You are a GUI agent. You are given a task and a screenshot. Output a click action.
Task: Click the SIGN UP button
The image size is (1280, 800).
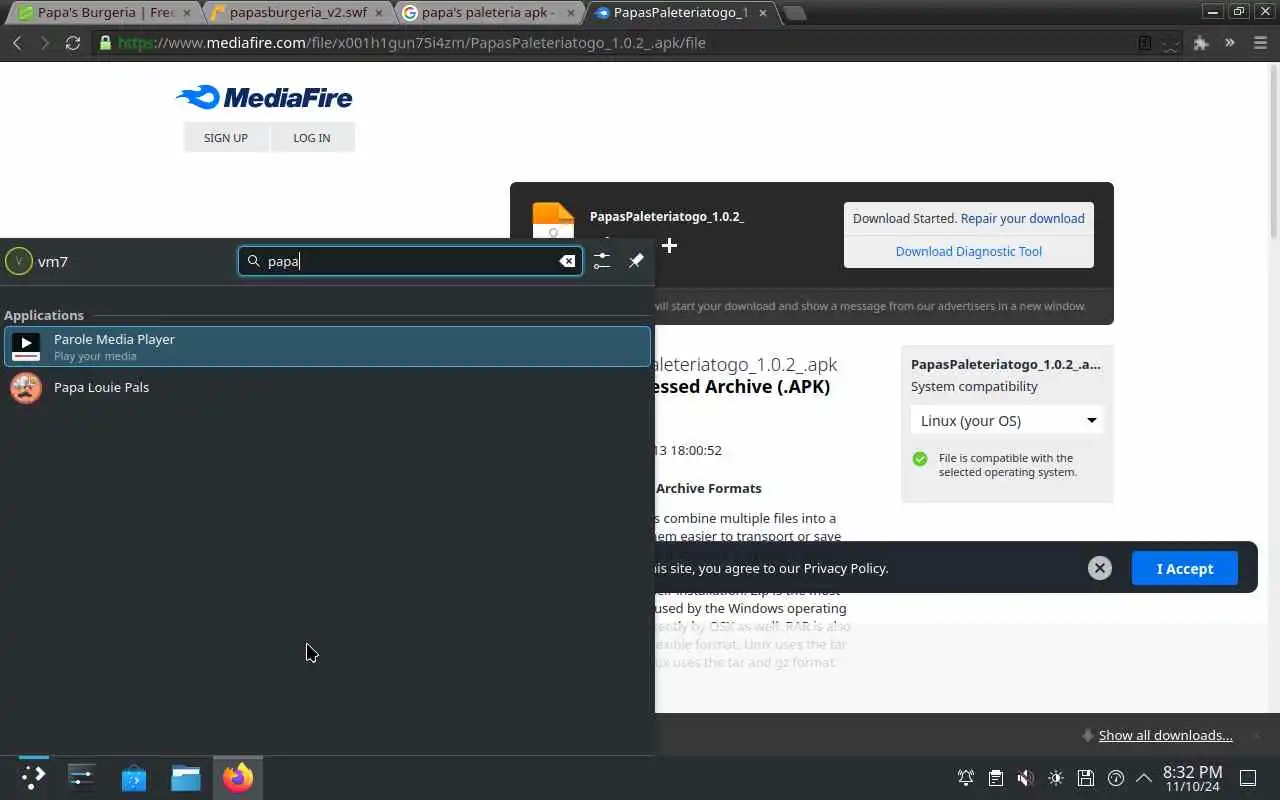click(x=226, y=138)
